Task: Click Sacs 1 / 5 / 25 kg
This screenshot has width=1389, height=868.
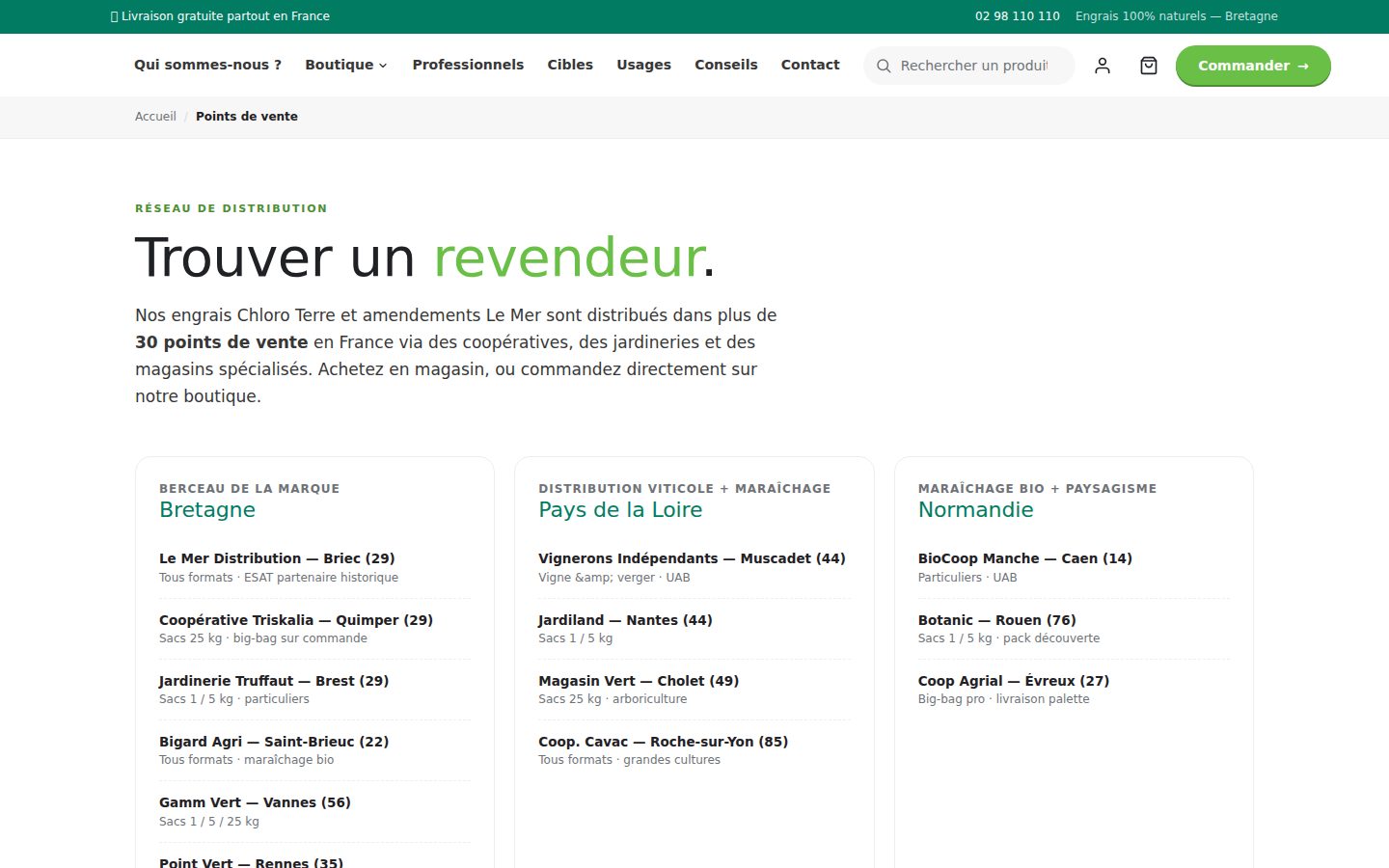Action: pyautogui.click(x=209, y=822)
